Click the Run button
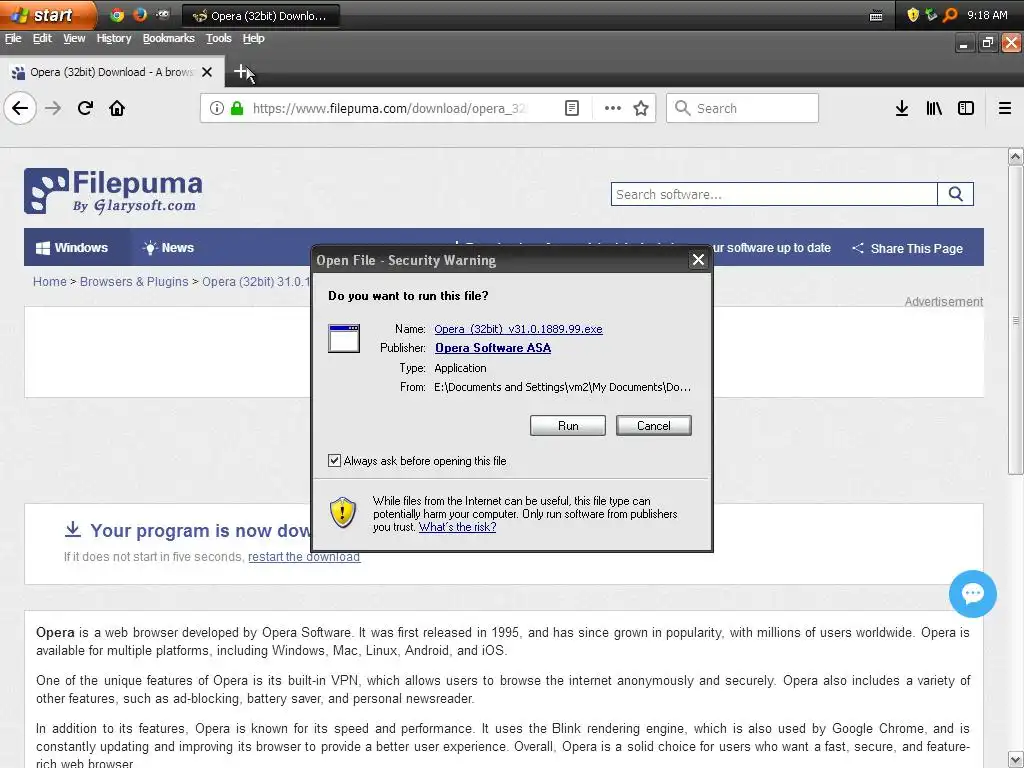Image resolution: width=1024 pixels, height=768 pixels. tap(568, 426)
